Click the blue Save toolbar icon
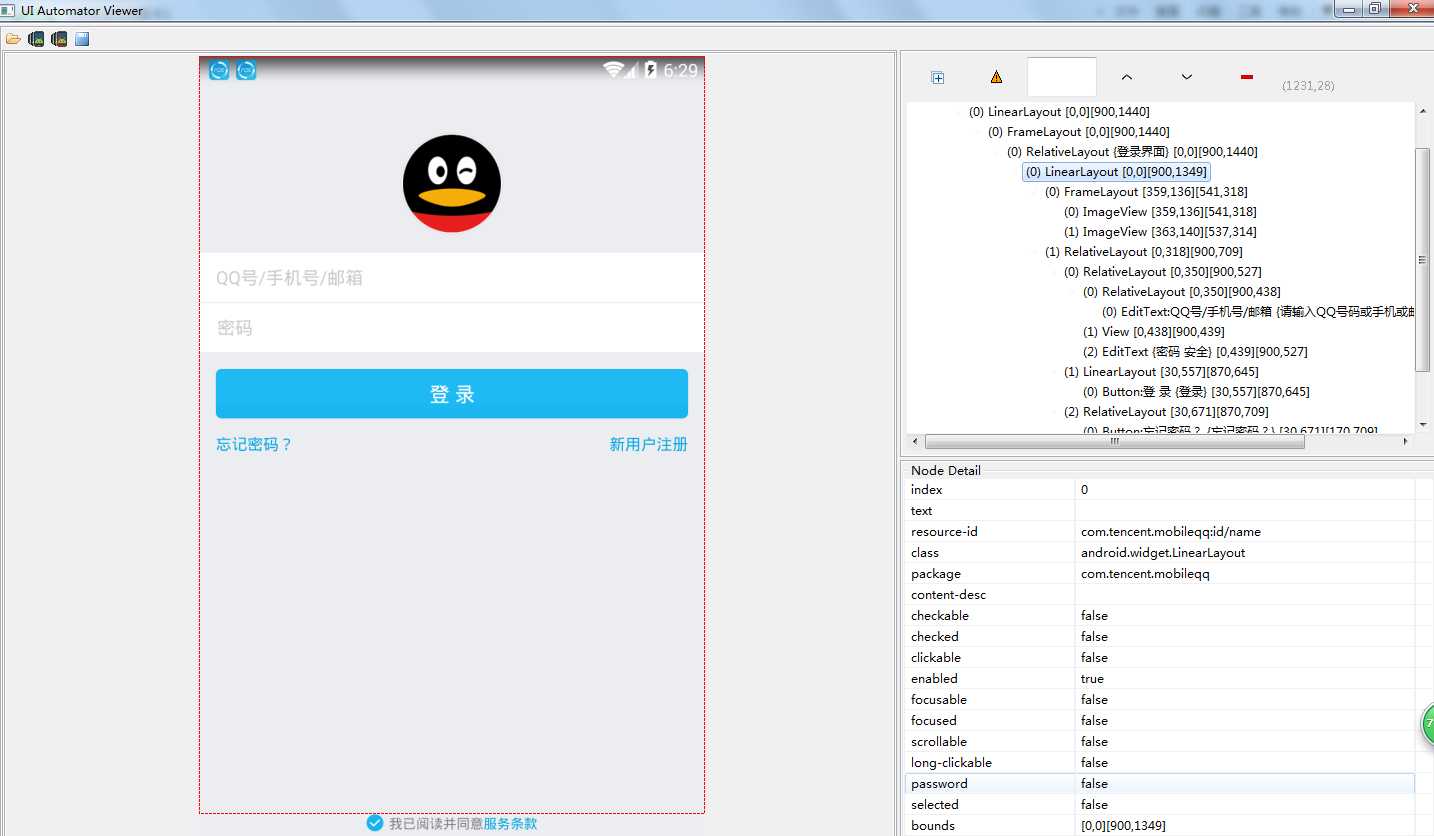1434x836 pixels. click(x=82, y=39)
